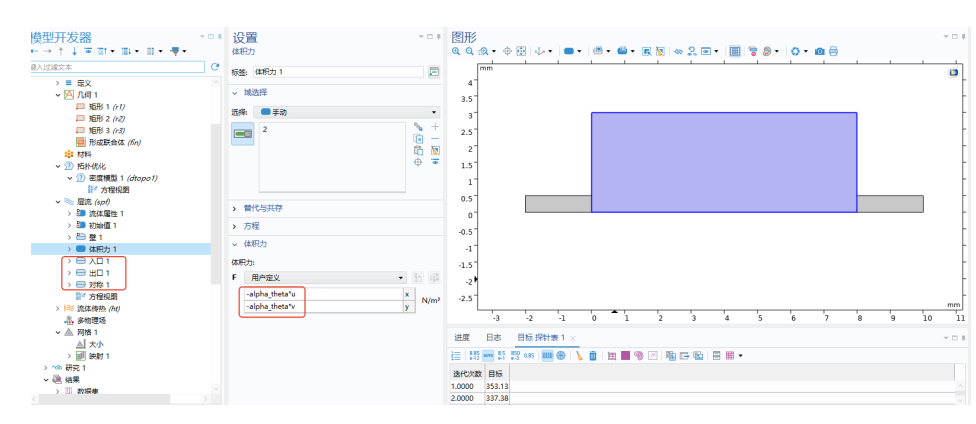Click the minus remove-from-selection icon
Viewport: 976px width, 424px height.
click(435, 138)
